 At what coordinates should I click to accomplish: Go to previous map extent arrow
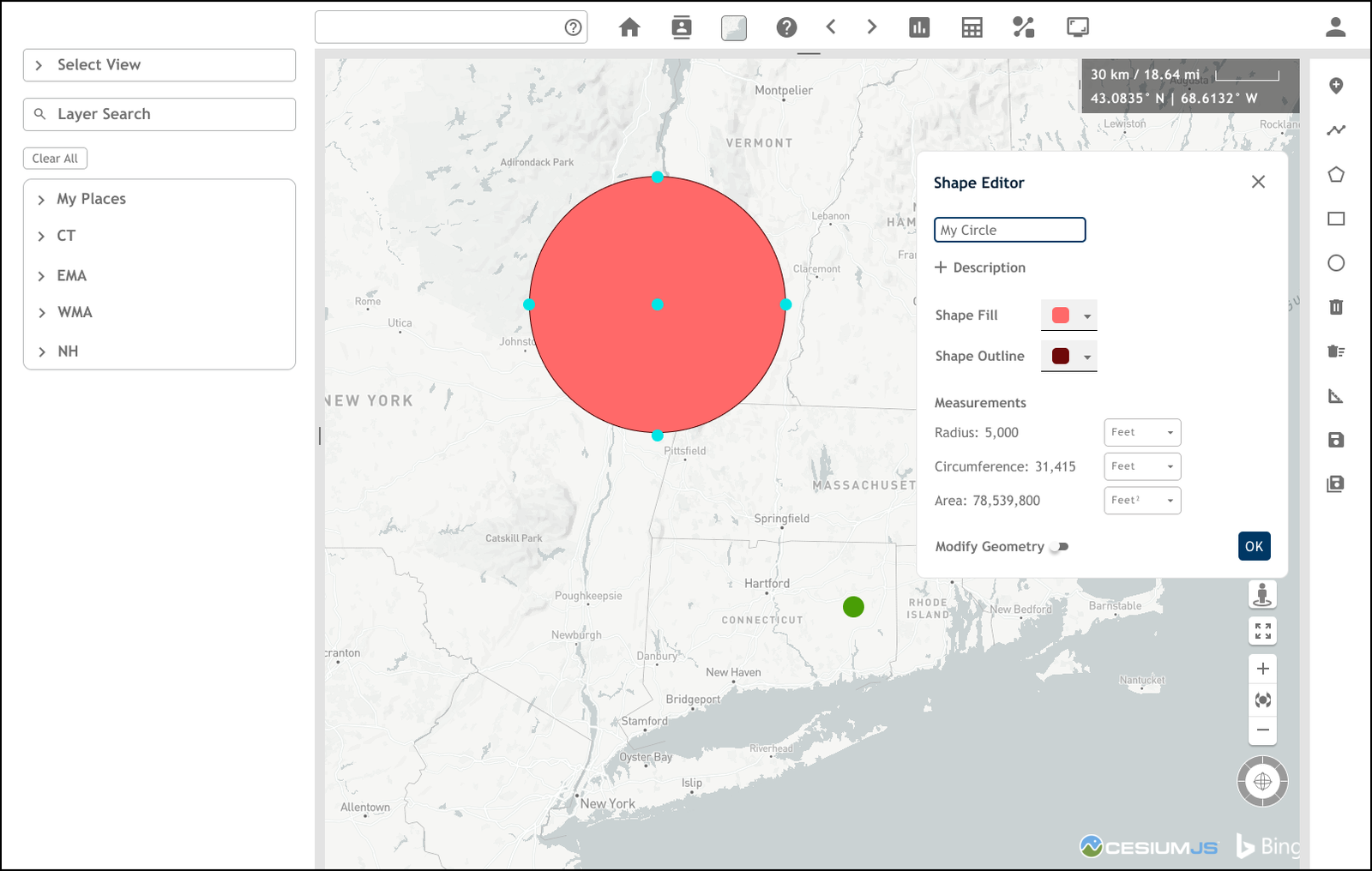pyautogui.click(x=831, y=27)
